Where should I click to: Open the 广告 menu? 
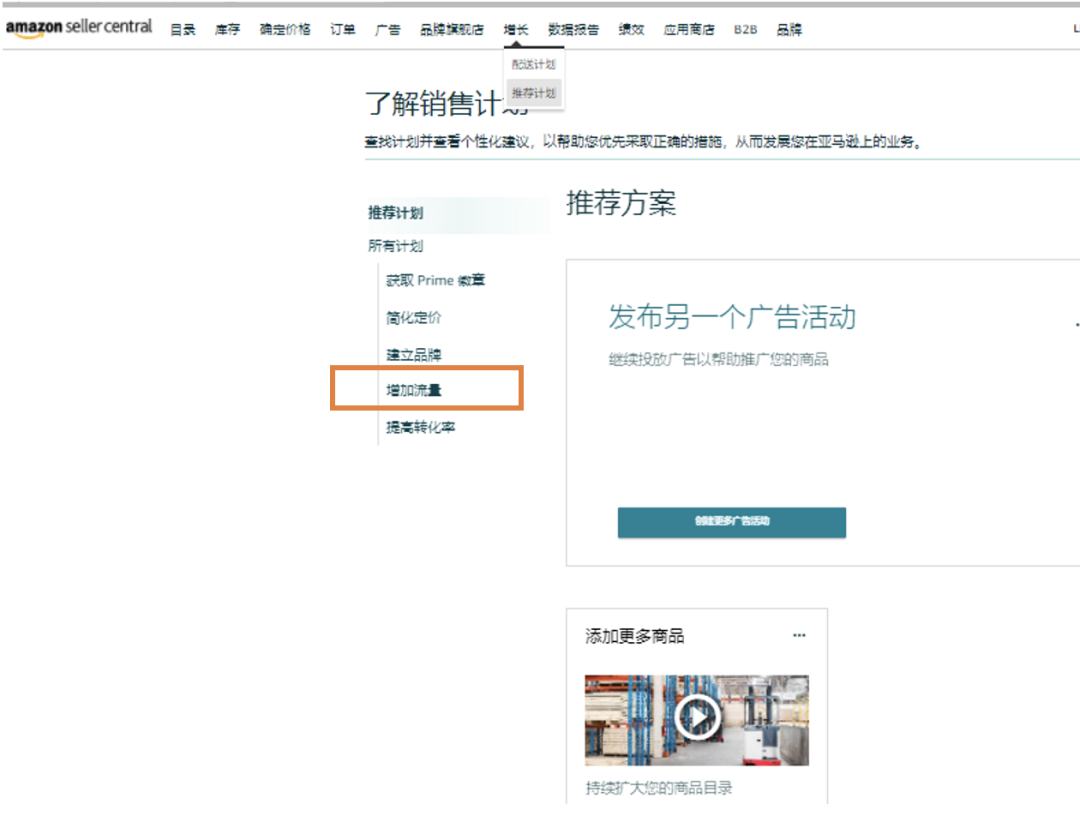pos(387,30)
